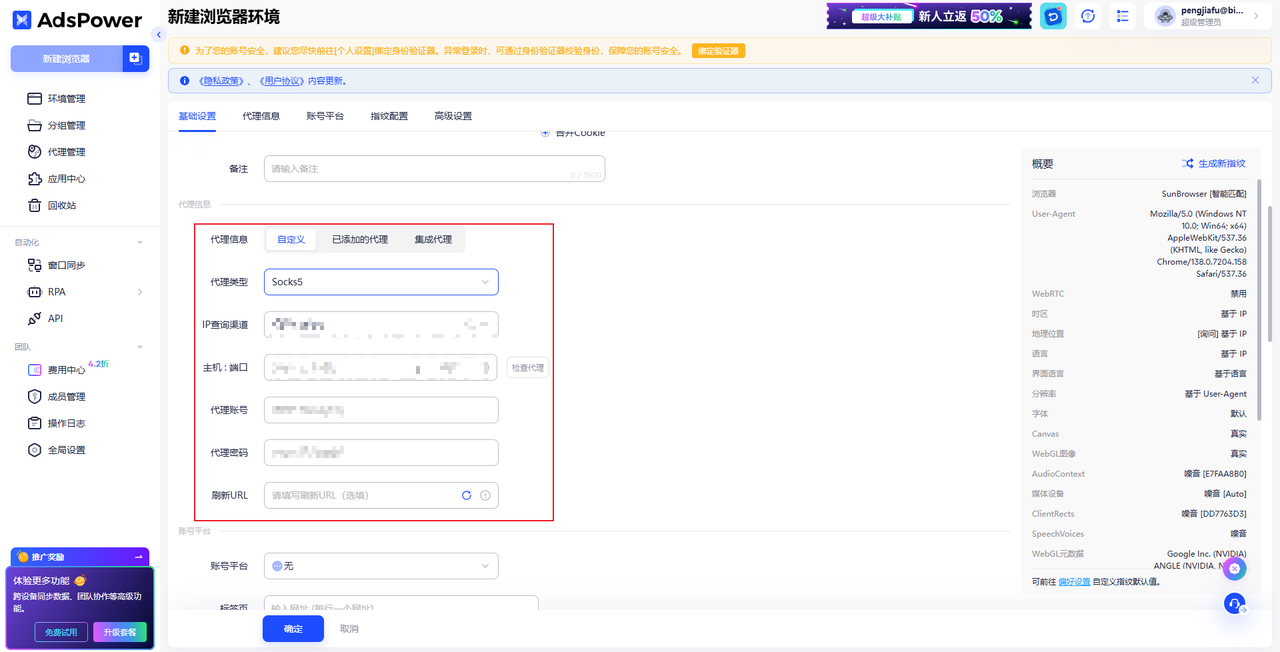Open the customer support headset icon
Viewport: 1280px width, 652px height.
1235,603
